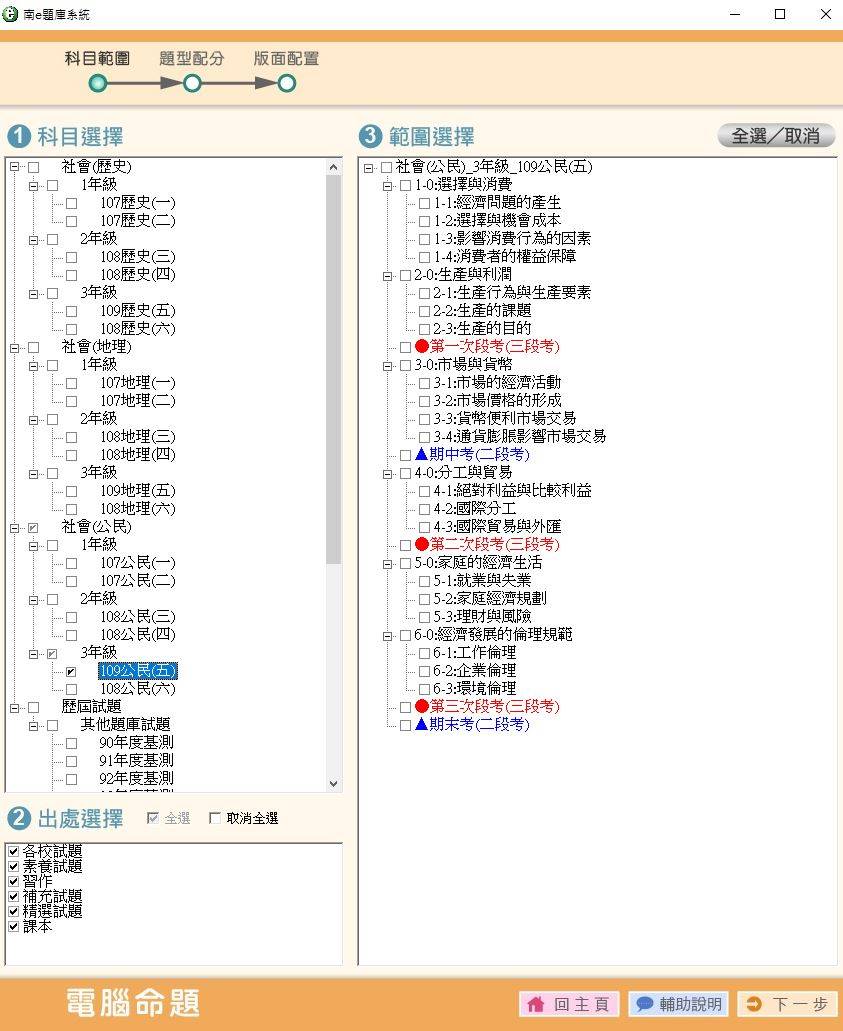
Task: Click the 精選試題 source item
Action: click(53, 911)
